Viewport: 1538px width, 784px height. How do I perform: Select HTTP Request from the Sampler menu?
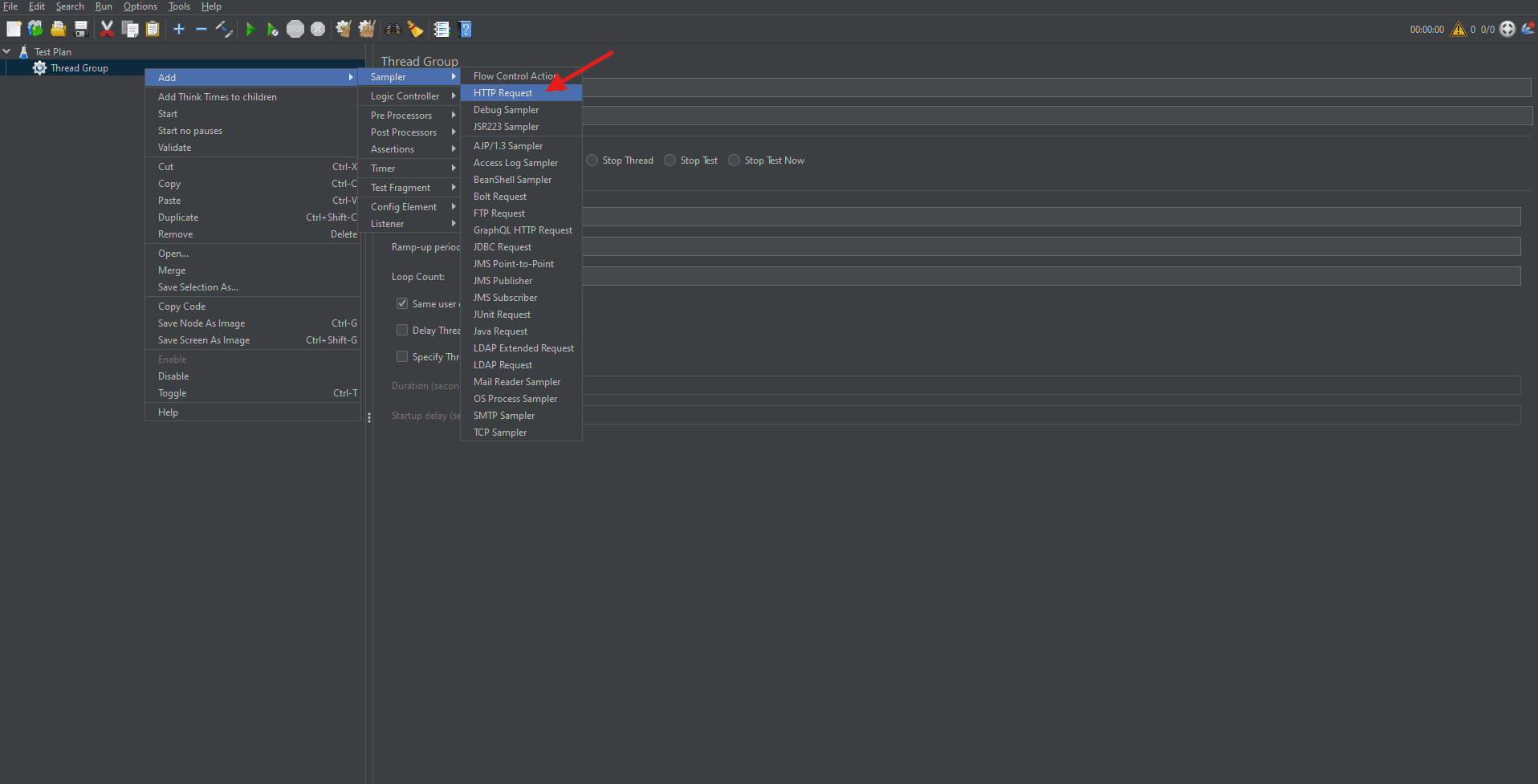(502, 92)
